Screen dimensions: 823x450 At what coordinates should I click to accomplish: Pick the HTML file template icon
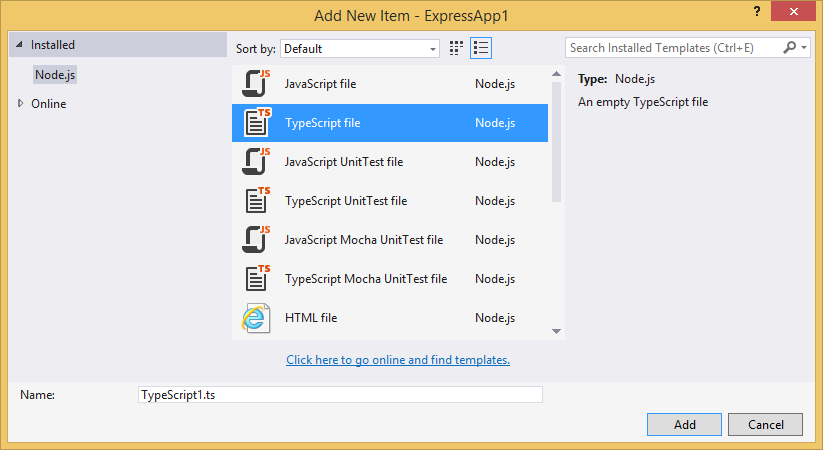257,318
